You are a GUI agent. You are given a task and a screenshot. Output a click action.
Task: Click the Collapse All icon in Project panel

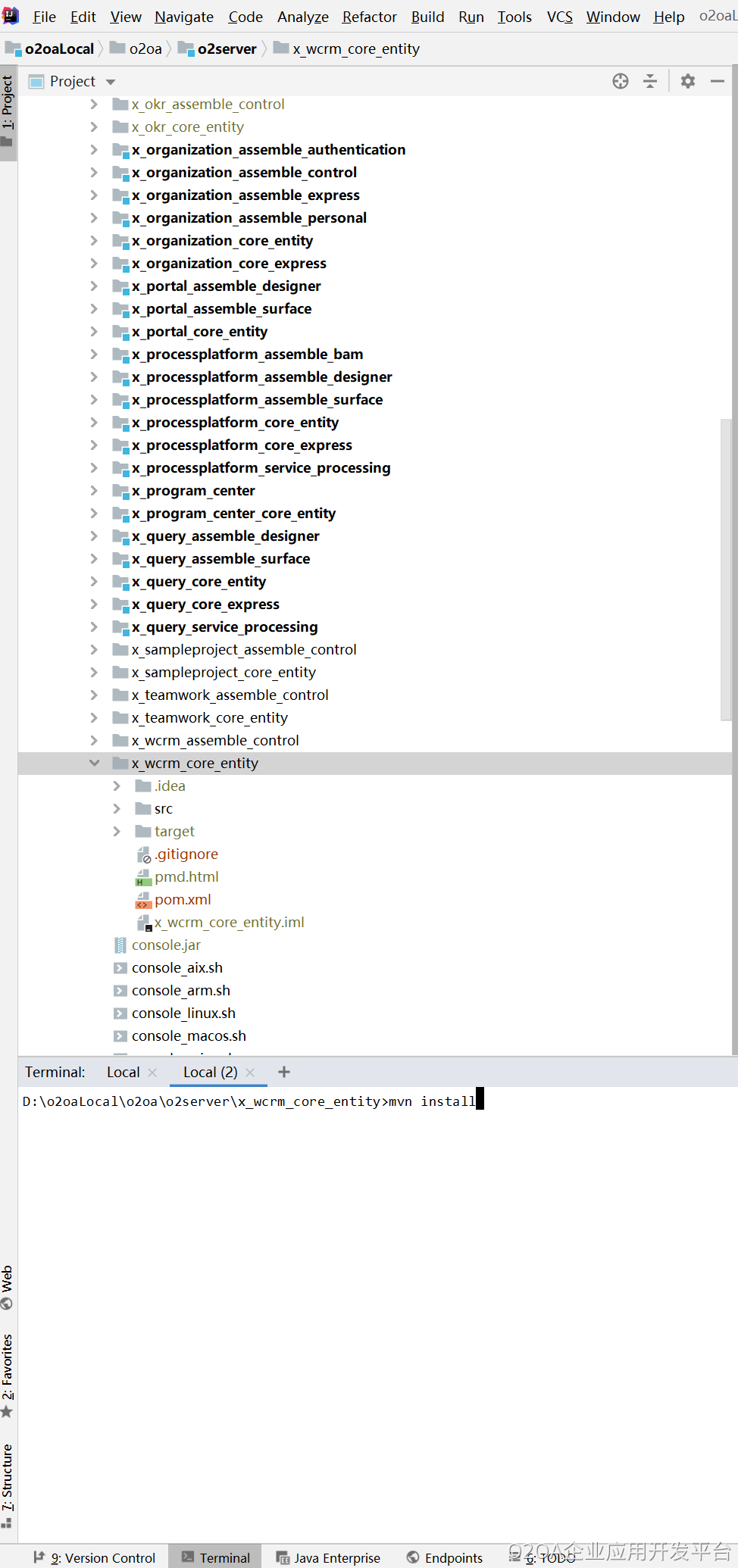click(x=650, y=81)
